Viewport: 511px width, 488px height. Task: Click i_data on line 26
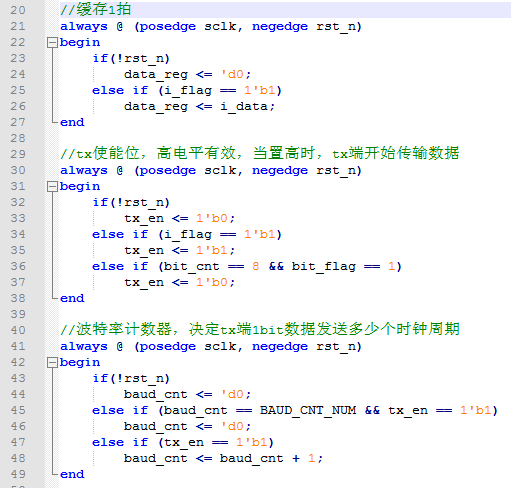coord(244,106)
